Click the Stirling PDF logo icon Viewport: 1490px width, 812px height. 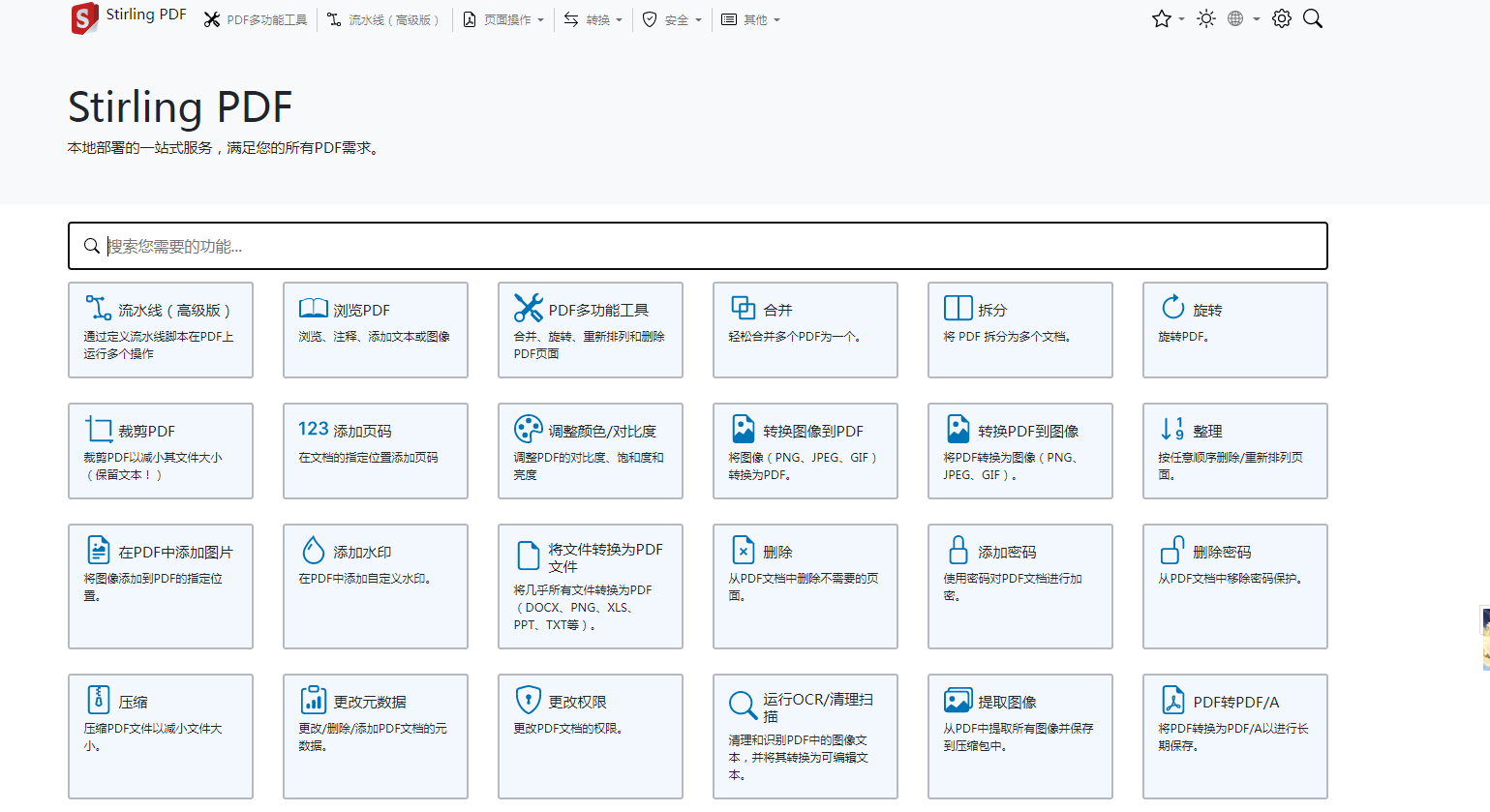click(85, 18)
